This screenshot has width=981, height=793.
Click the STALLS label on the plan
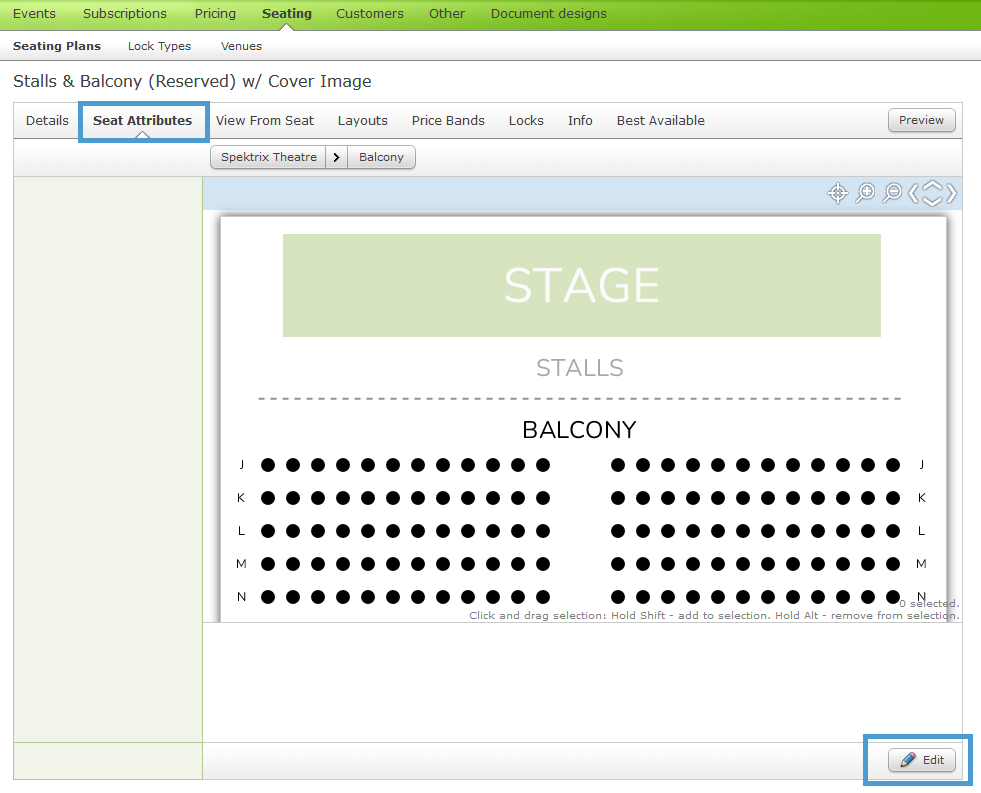pyautogui.click(x=580, y=368)
